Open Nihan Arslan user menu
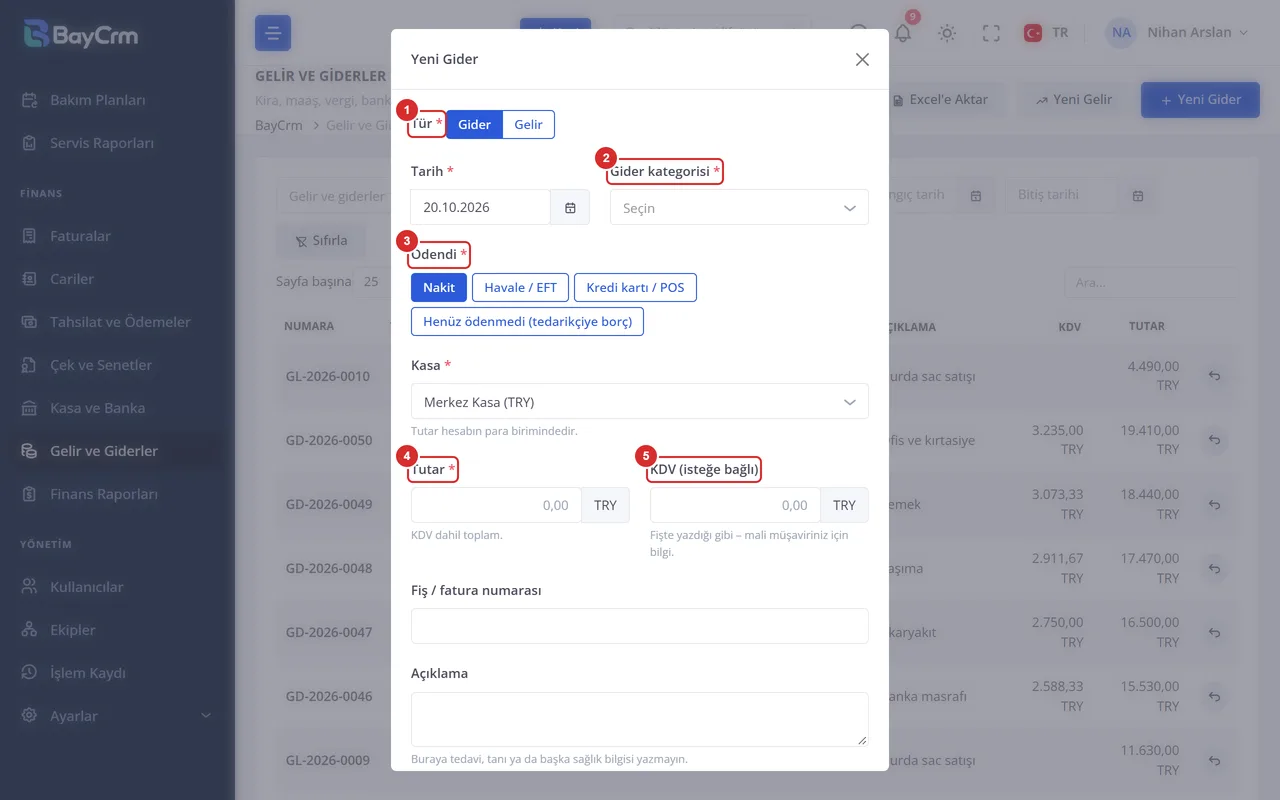The image size is (1280, 800). point(1178,33)
